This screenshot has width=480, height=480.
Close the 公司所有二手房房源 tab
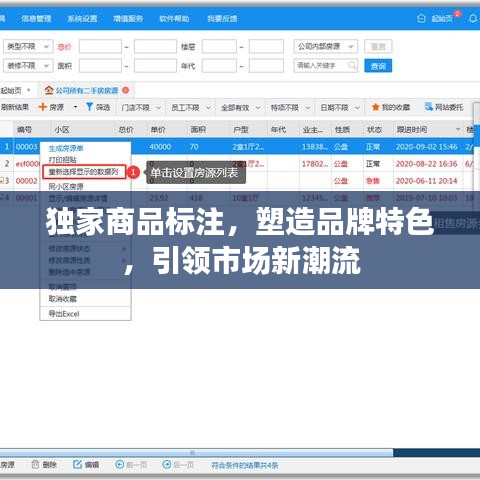[126, 90]
